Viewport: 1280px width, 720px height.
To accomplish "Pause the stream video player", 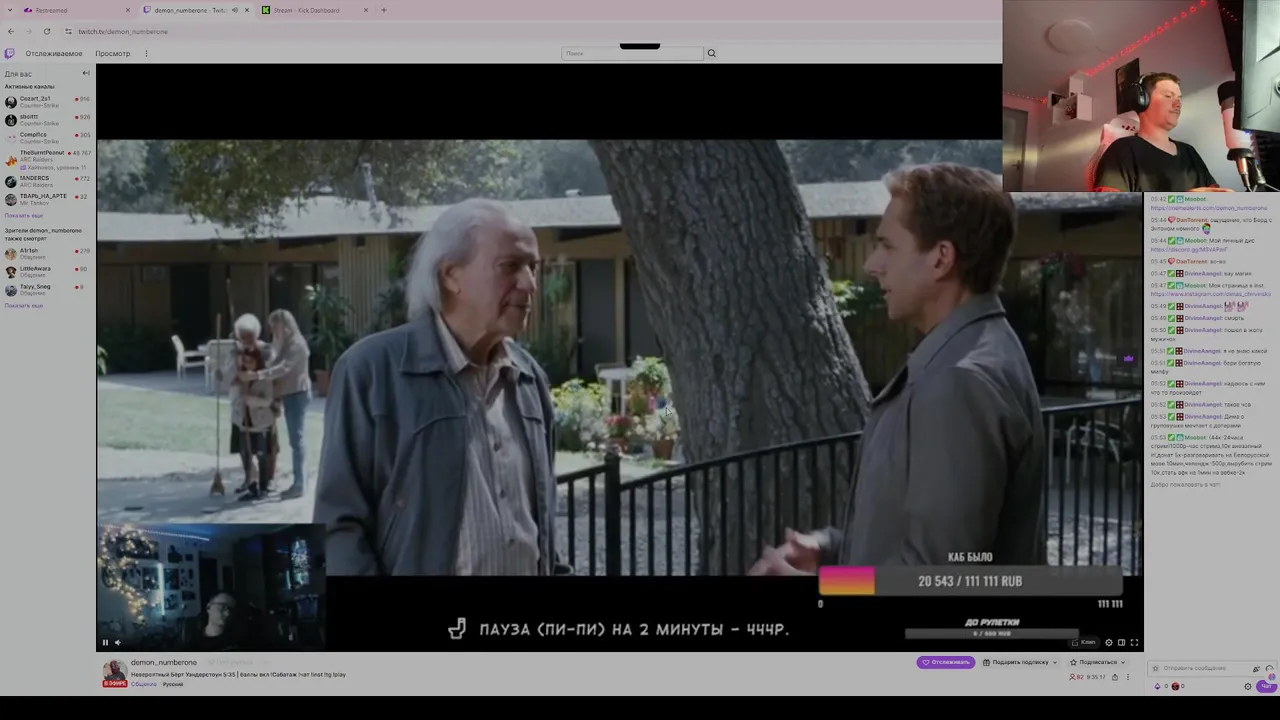I will pyautogui.click(x=105, y=642).
